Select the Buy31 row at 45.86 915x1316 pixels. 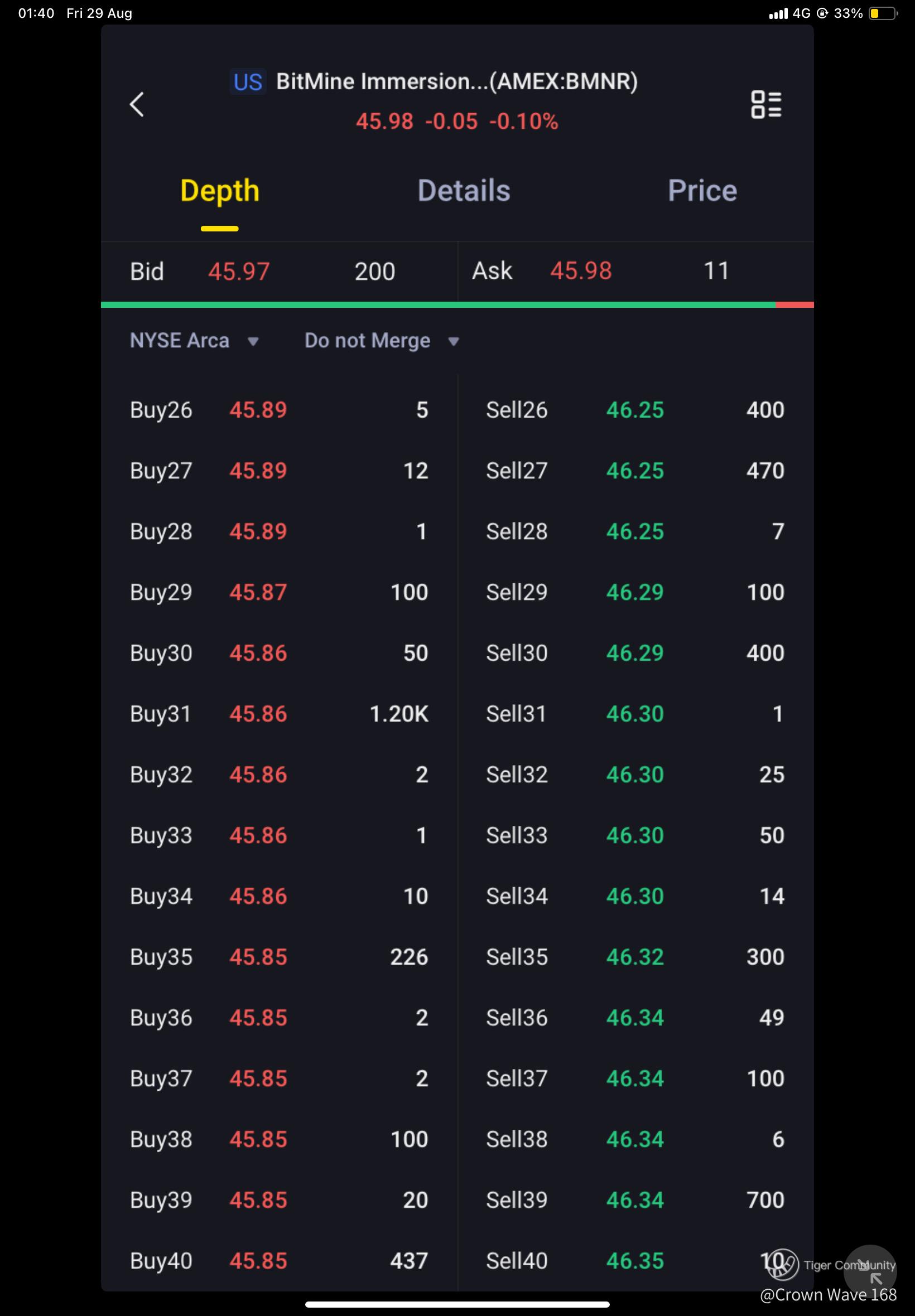point(279,714)
